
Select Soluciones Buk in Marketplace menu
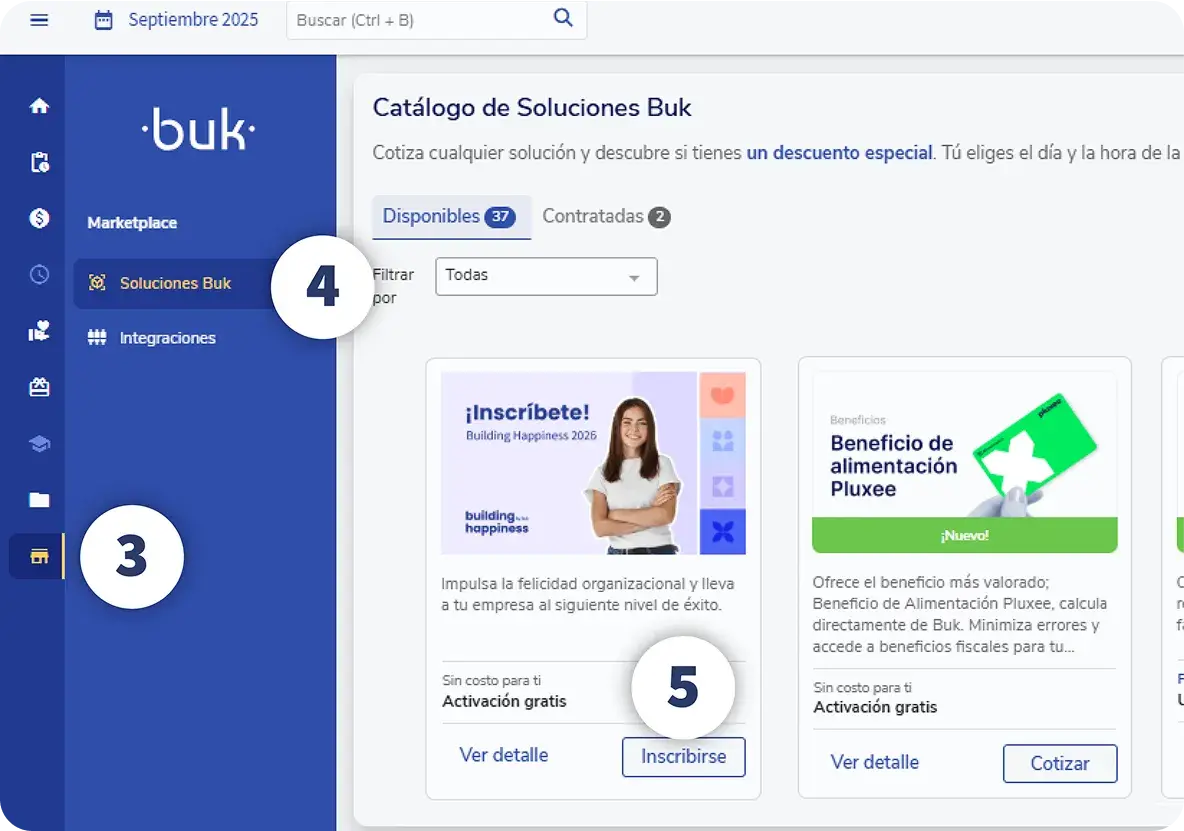coord(176,283)
